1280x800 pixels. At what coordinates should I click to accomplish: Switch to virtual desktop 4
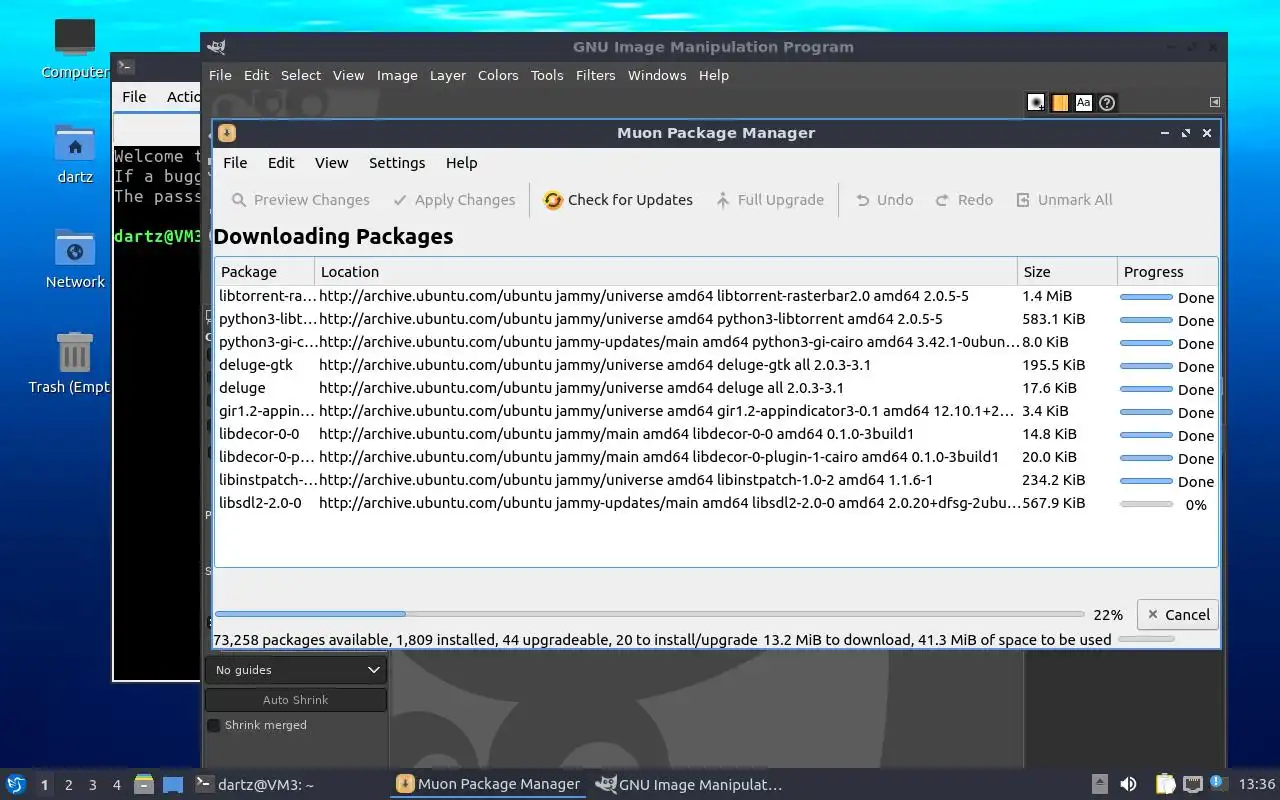[117, 785]
